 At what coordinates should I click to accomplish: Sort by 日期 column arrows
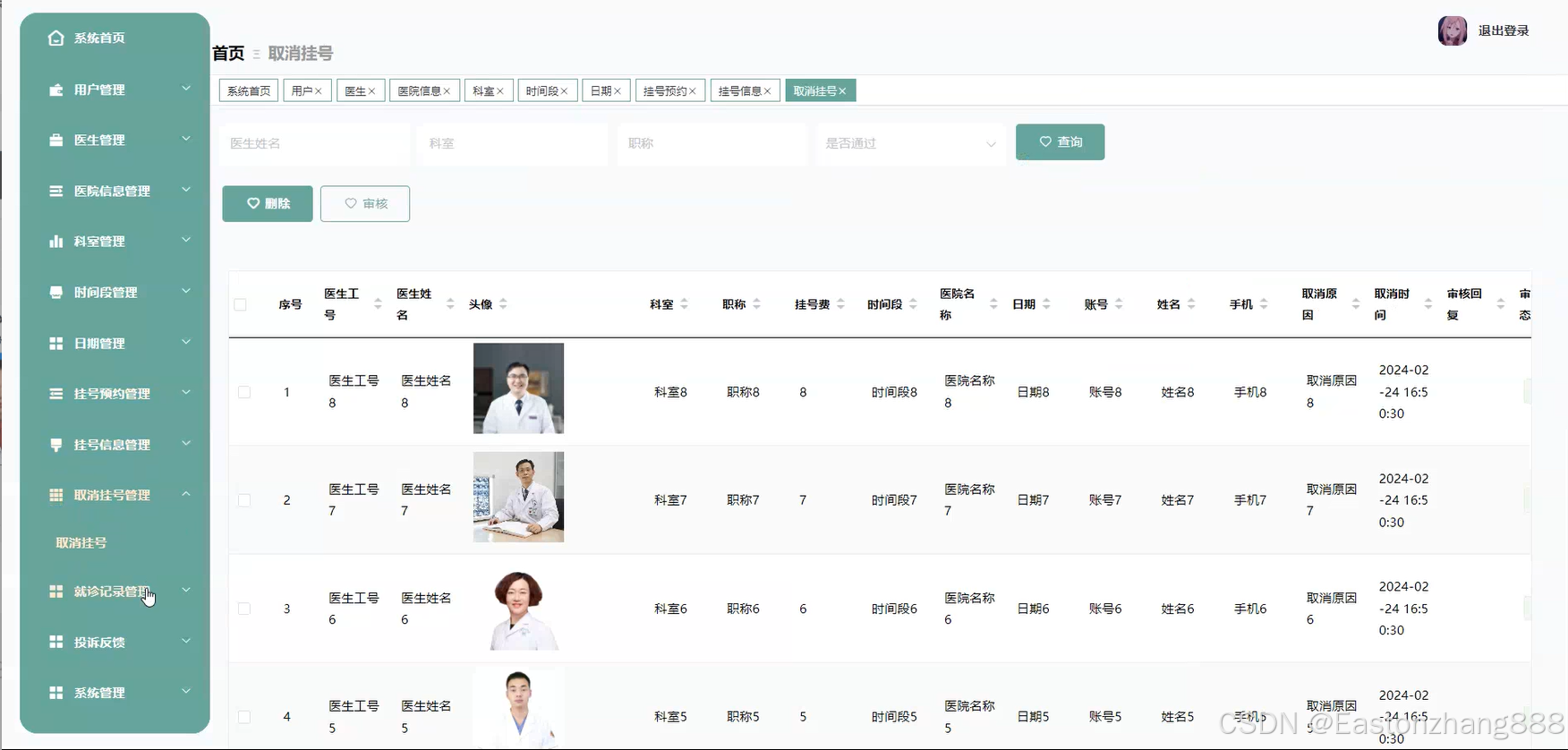click(1046, 304)
